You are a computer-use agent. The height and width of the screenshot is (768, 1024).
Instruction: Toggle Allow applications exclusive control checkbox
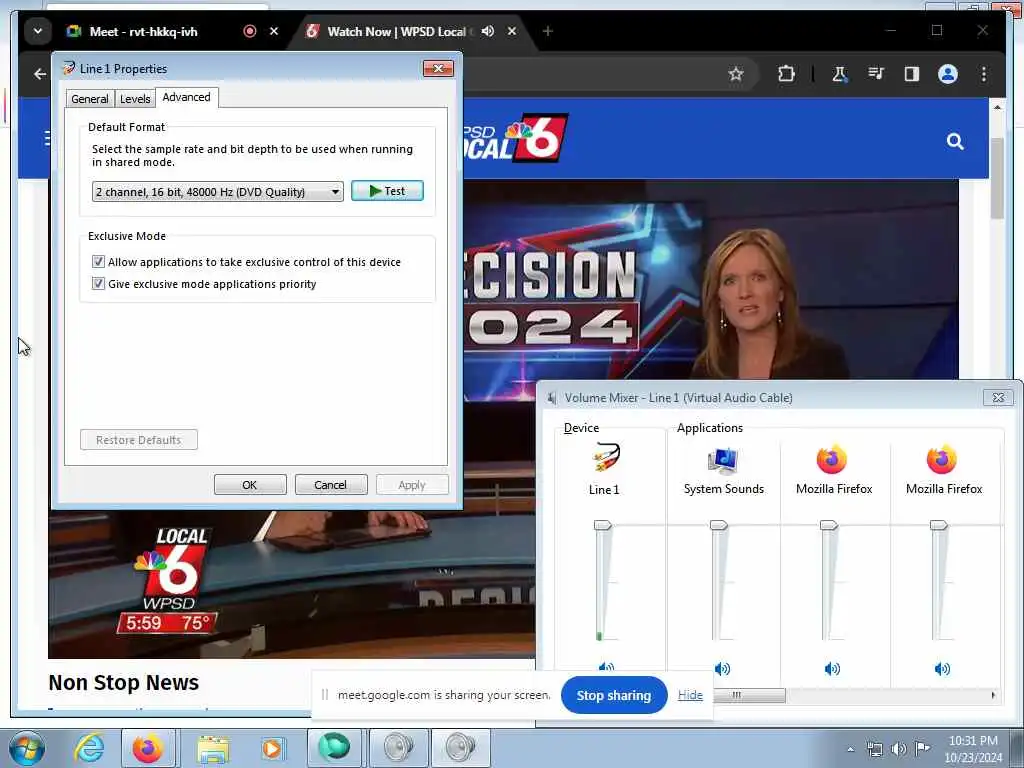99,262
